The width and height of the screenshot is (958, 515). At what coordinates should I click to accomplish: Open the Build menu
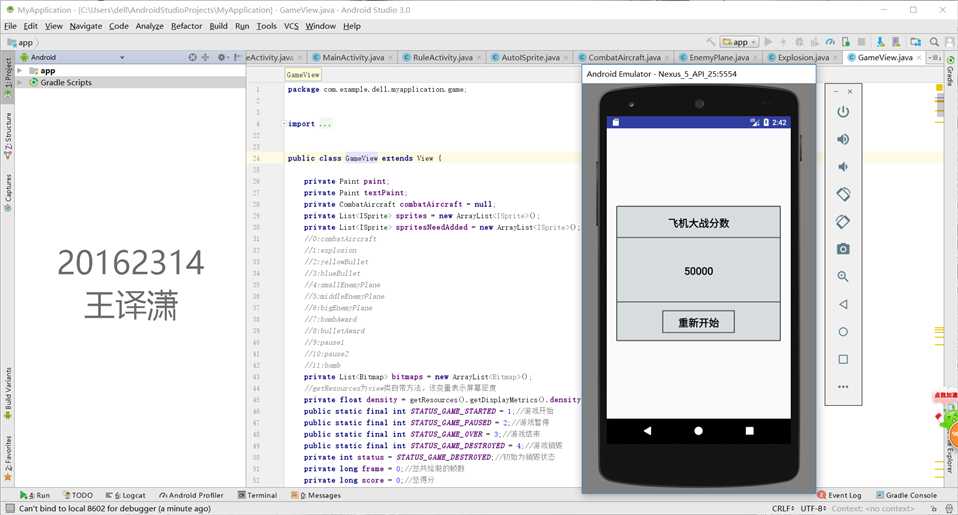[218, 26]
